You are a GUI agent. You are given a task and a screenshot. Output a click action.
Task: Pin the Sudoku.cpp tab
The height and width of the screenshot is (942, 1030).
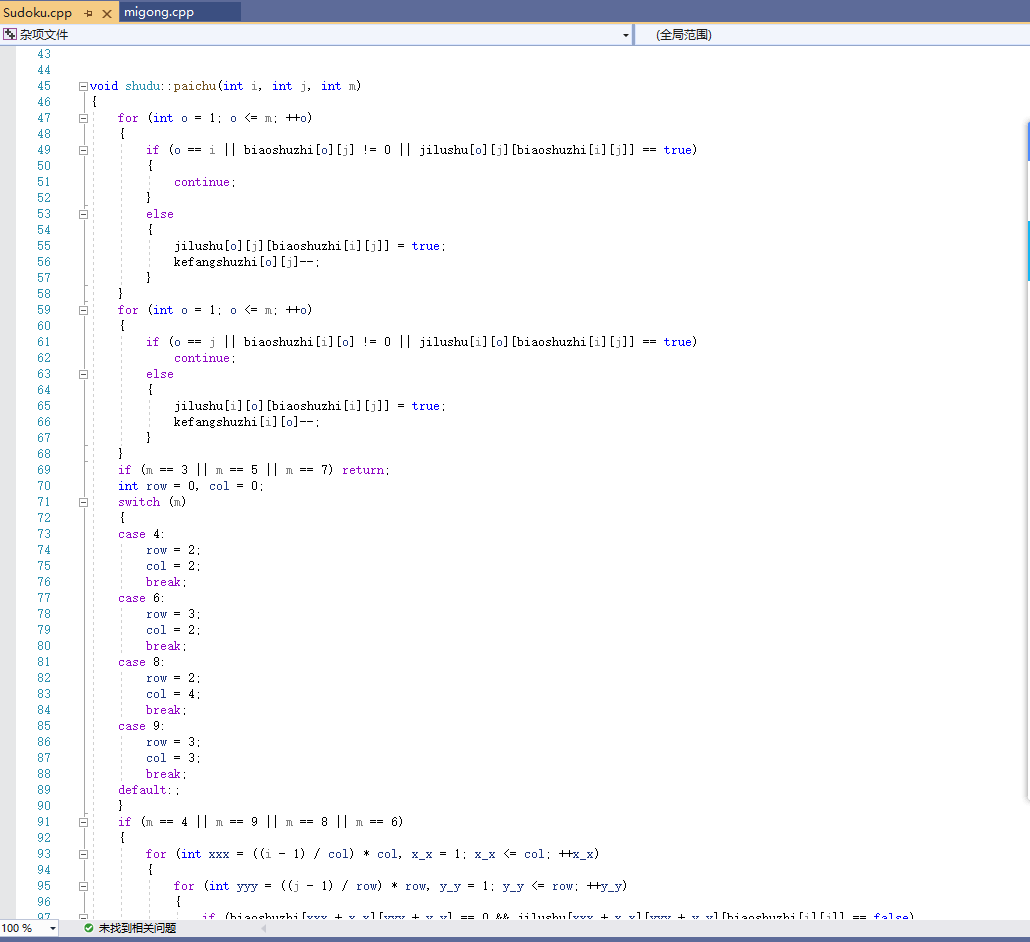pos(89,13)
